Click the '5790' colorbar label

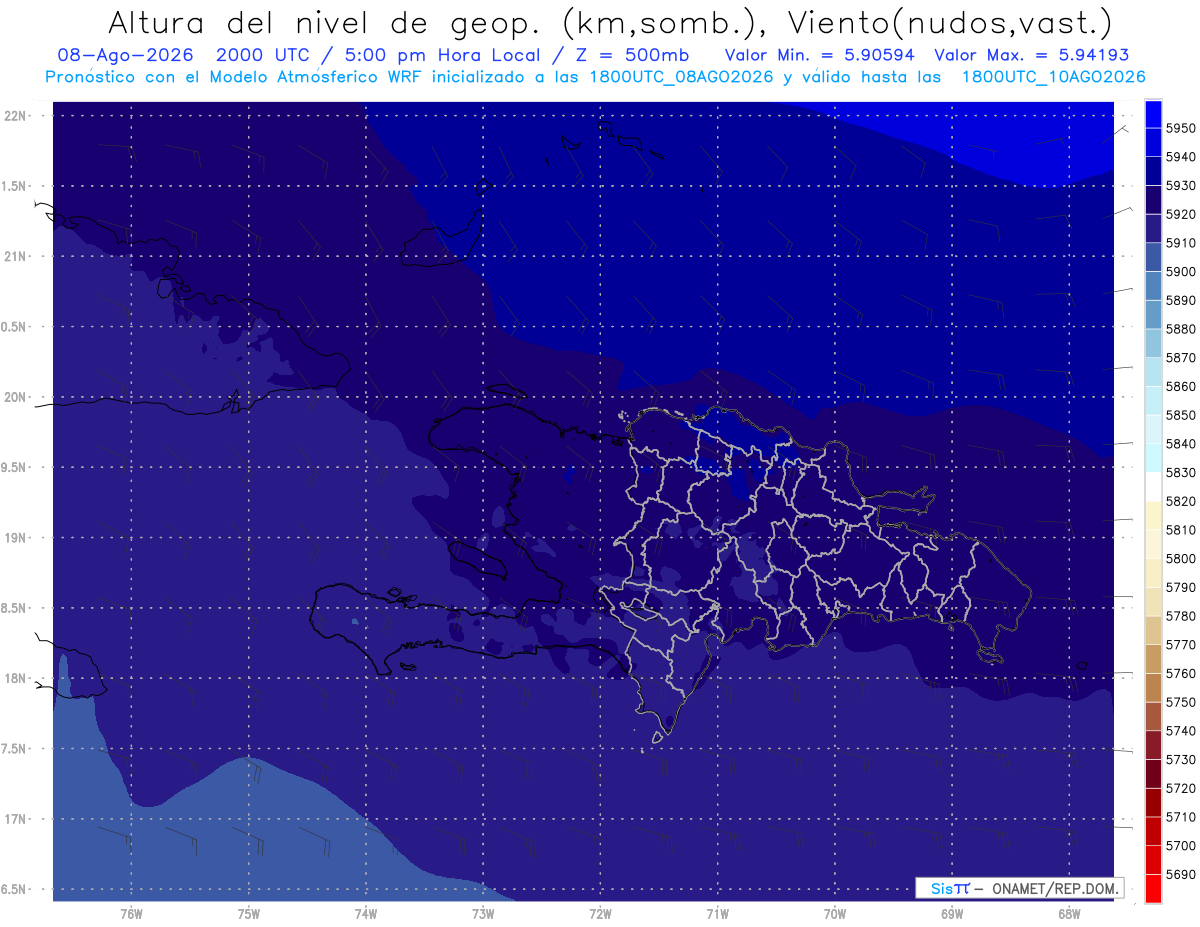(1181, 587)
